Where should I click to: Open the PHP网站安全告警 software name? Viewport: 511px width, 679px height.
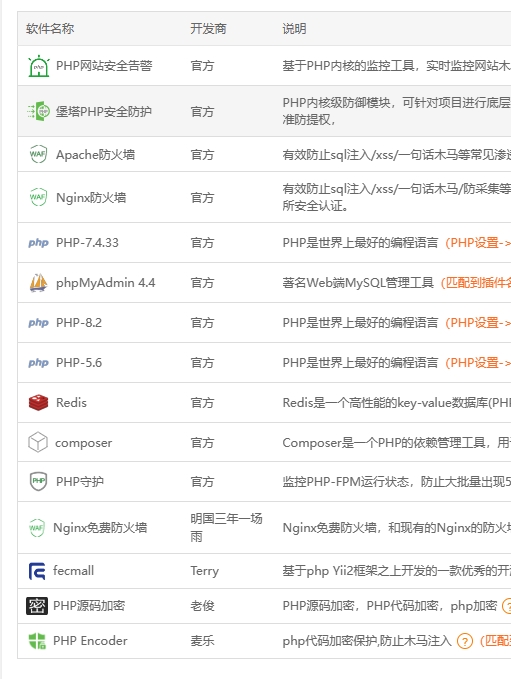(x=104, y=66)
